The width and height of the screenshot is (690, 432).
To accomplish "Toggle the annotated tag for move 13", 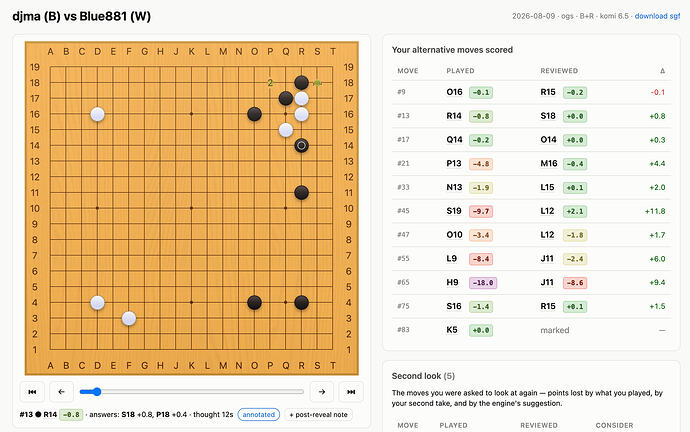I will point(259,414).
